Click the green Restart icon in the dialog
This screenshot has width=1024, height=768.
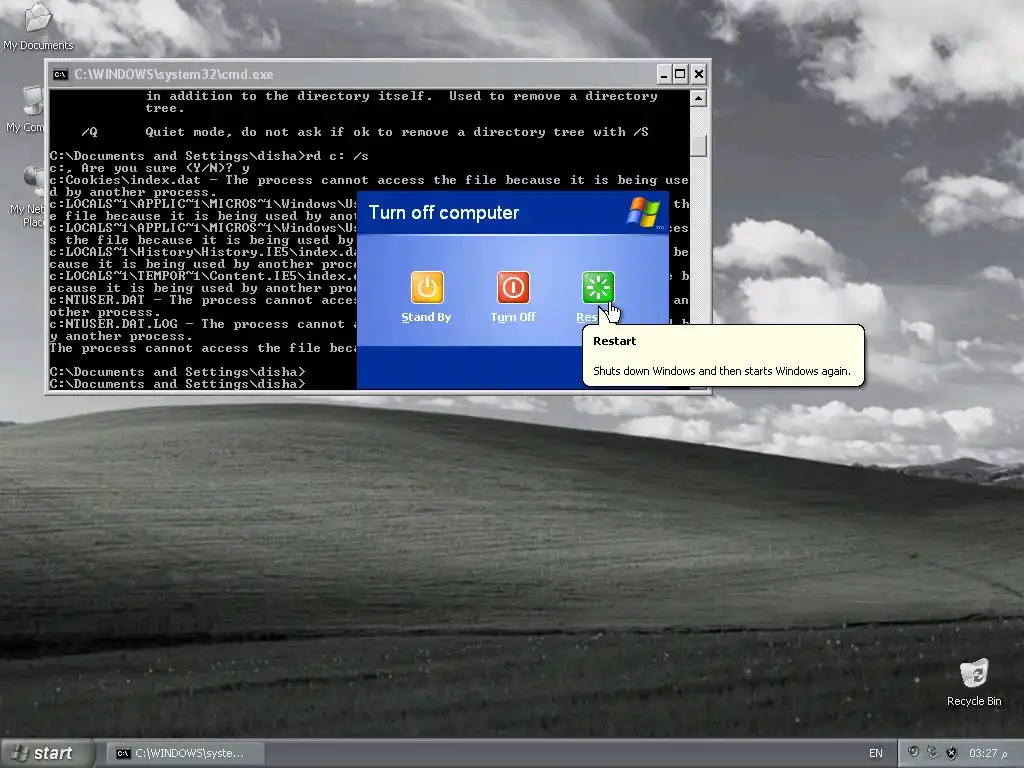pyautogui.click(x=598, y=287)
